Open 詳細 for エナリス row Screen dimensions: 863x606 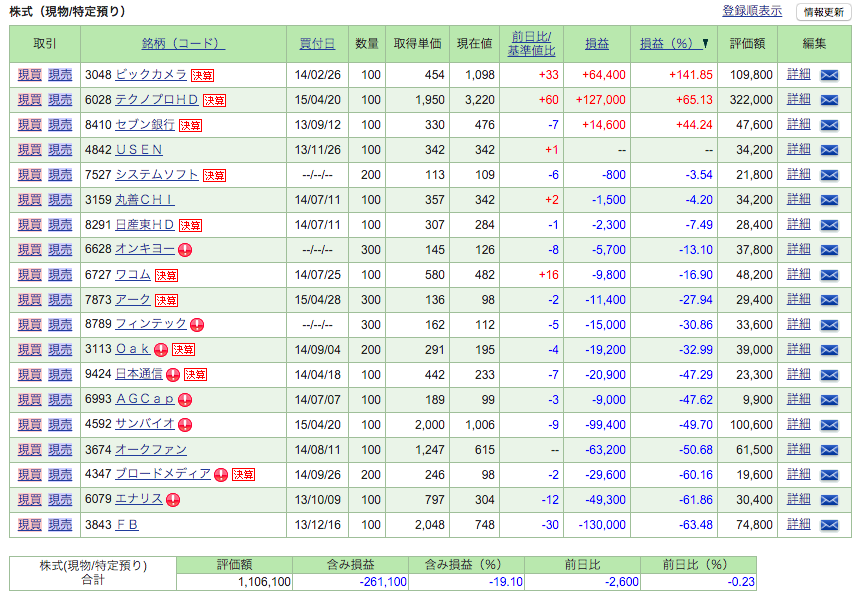click(x=799, y=499)
